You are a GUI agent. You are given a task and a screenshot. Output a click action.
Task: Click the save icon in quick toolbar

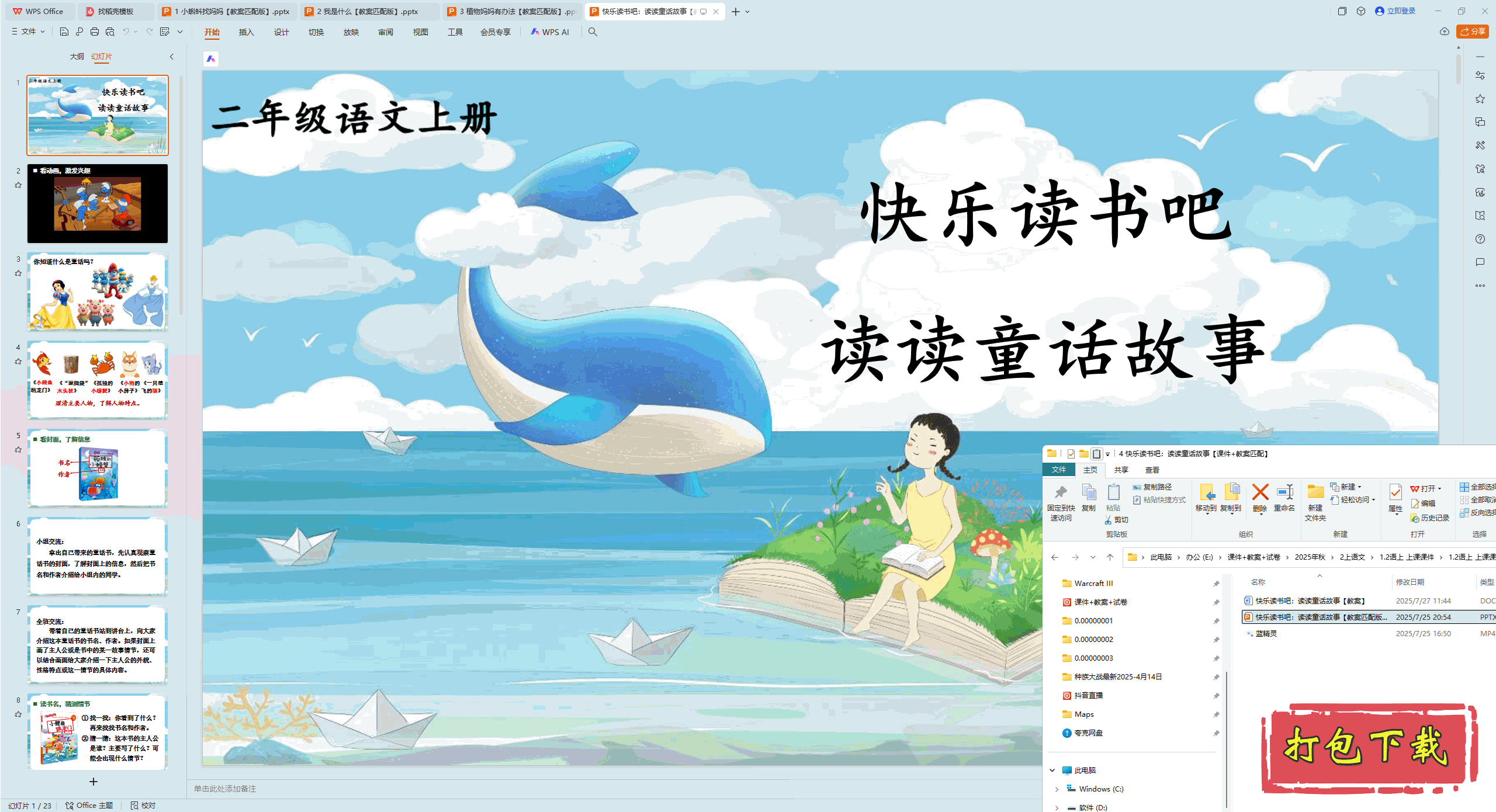click(64, 32)
